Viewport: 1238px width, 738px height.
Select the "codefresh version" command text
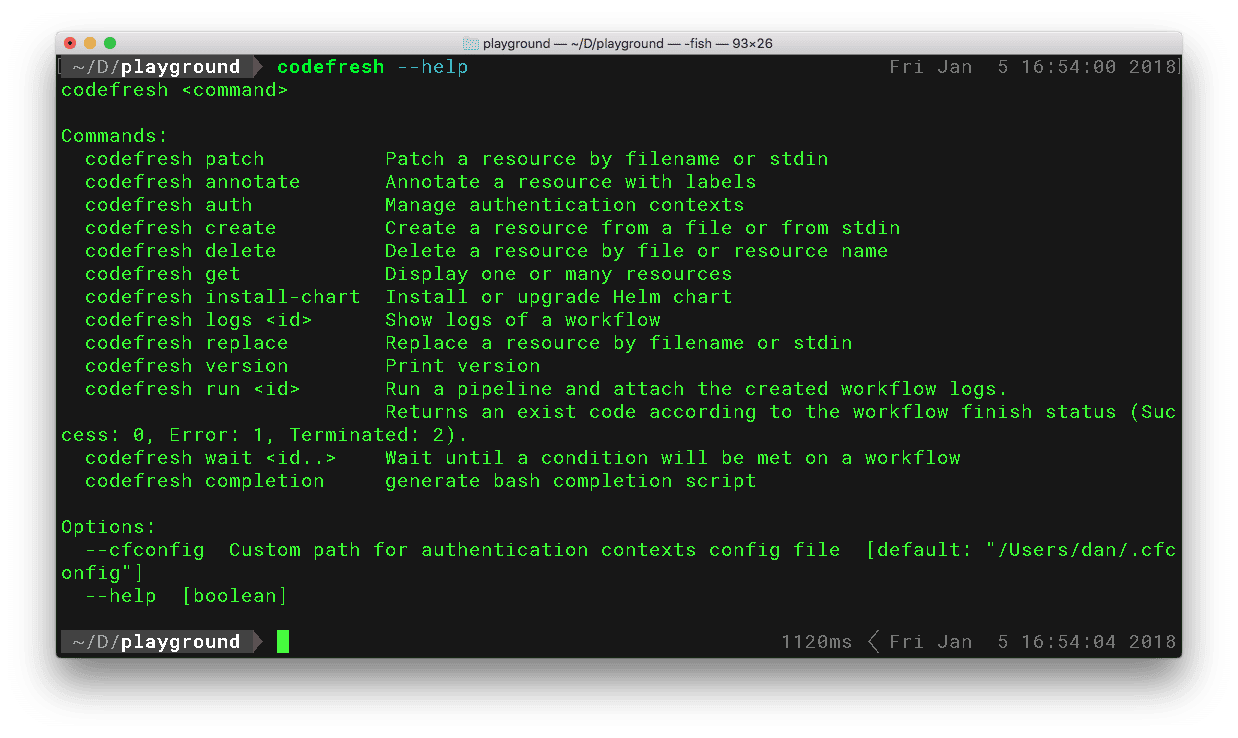coord(187,366)
